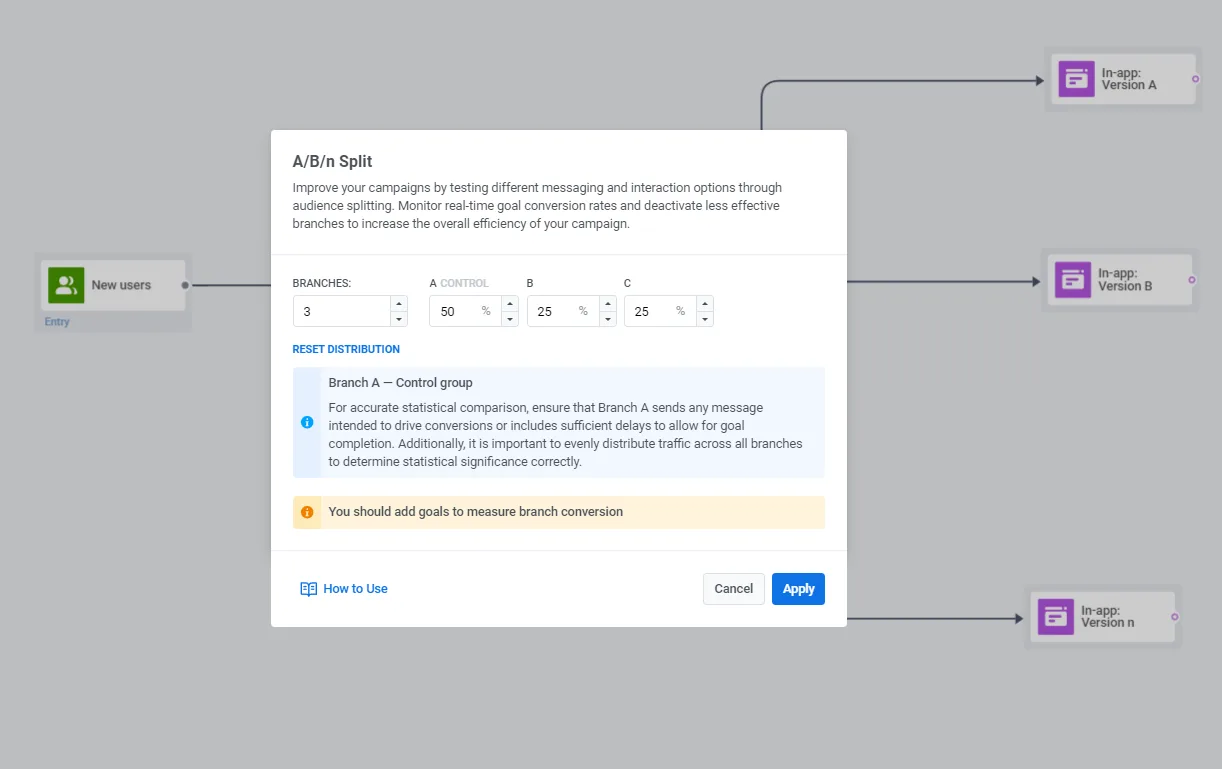1222x769 pixels.
Task: Decrease Branch B percentage using the down arrow
Action: pos(608,317)
